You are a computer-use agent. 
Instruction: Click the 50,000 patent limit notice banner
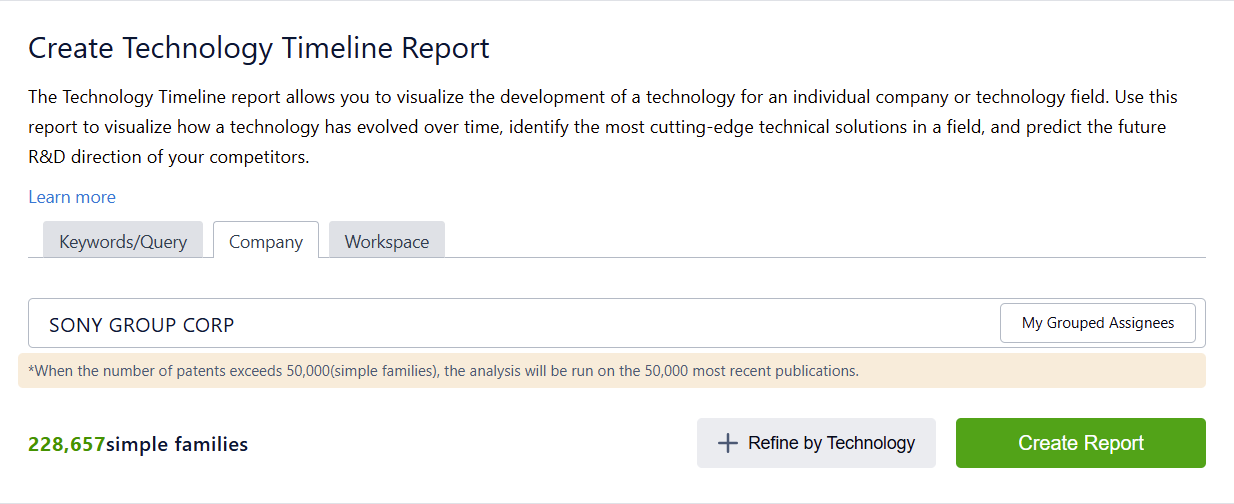click(611, 371)
